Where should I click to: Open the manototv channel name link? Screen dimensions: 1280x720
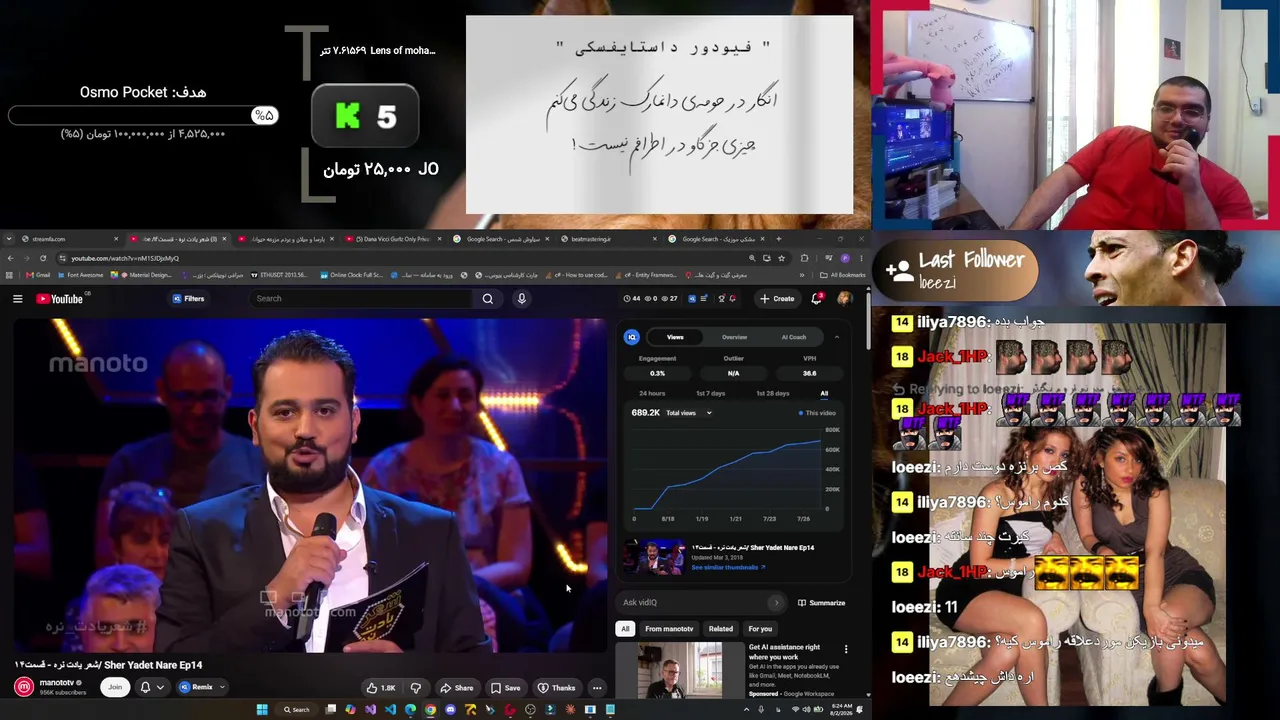(x=57, y=683)
